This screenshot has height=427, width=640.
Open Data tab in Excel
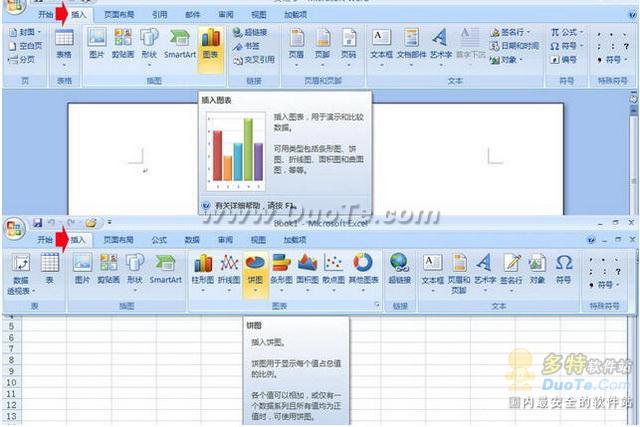[x=192, y=240]
